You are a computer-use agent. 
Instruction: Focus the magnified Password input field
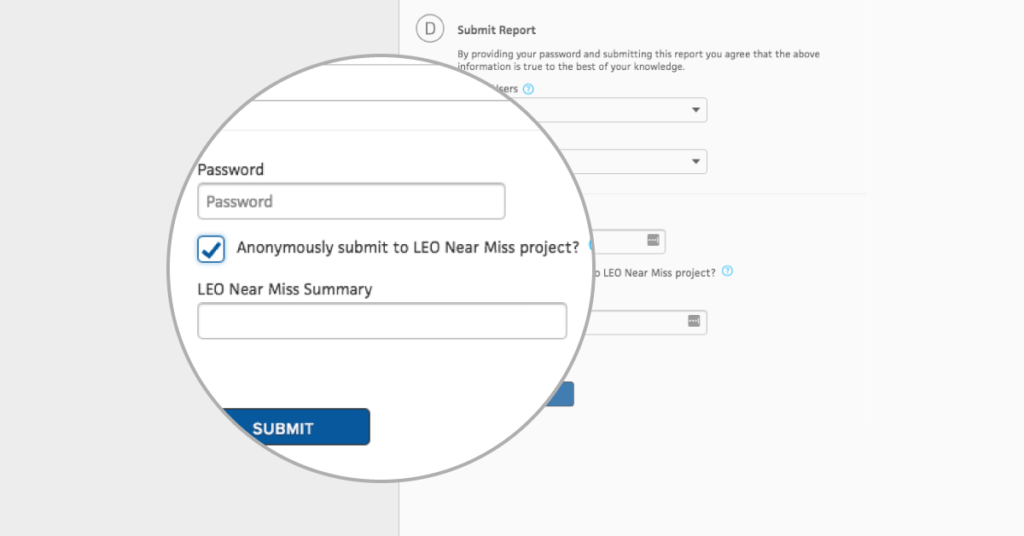click(x=351, y=201)
